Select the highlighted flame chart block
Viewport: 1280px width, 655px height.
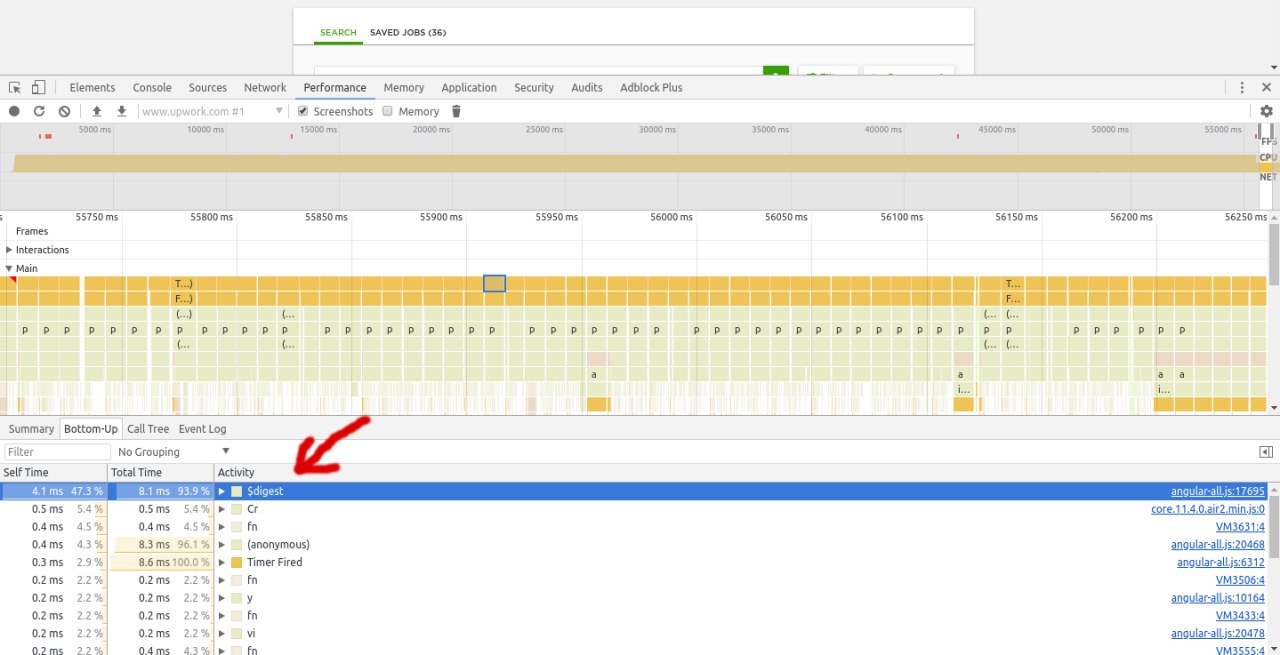tap(494, 284)
